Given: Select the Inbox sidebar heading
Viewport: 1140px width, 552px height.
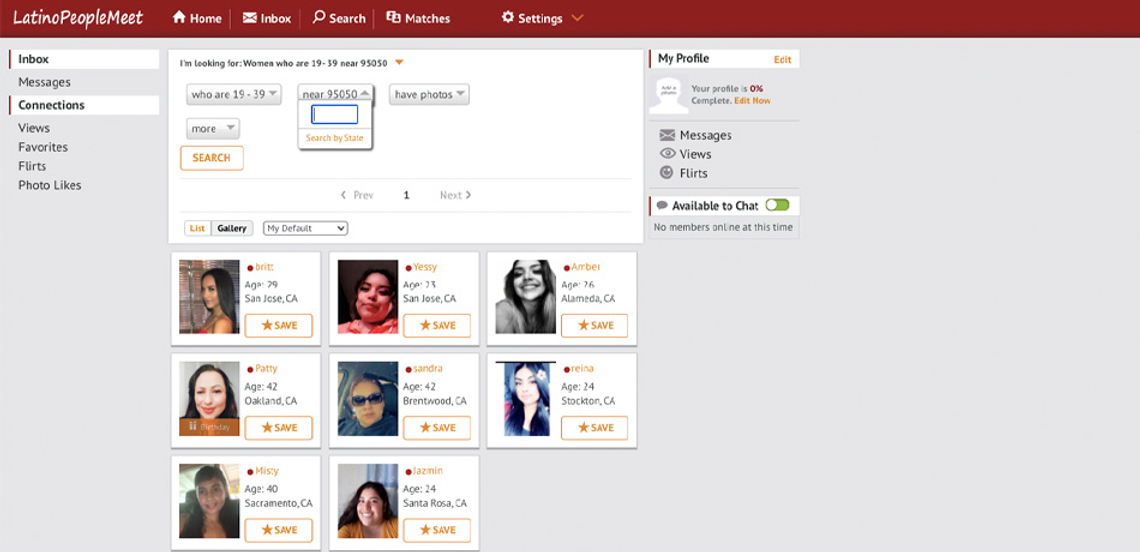Looking at the screenshot, I should 84,60.
